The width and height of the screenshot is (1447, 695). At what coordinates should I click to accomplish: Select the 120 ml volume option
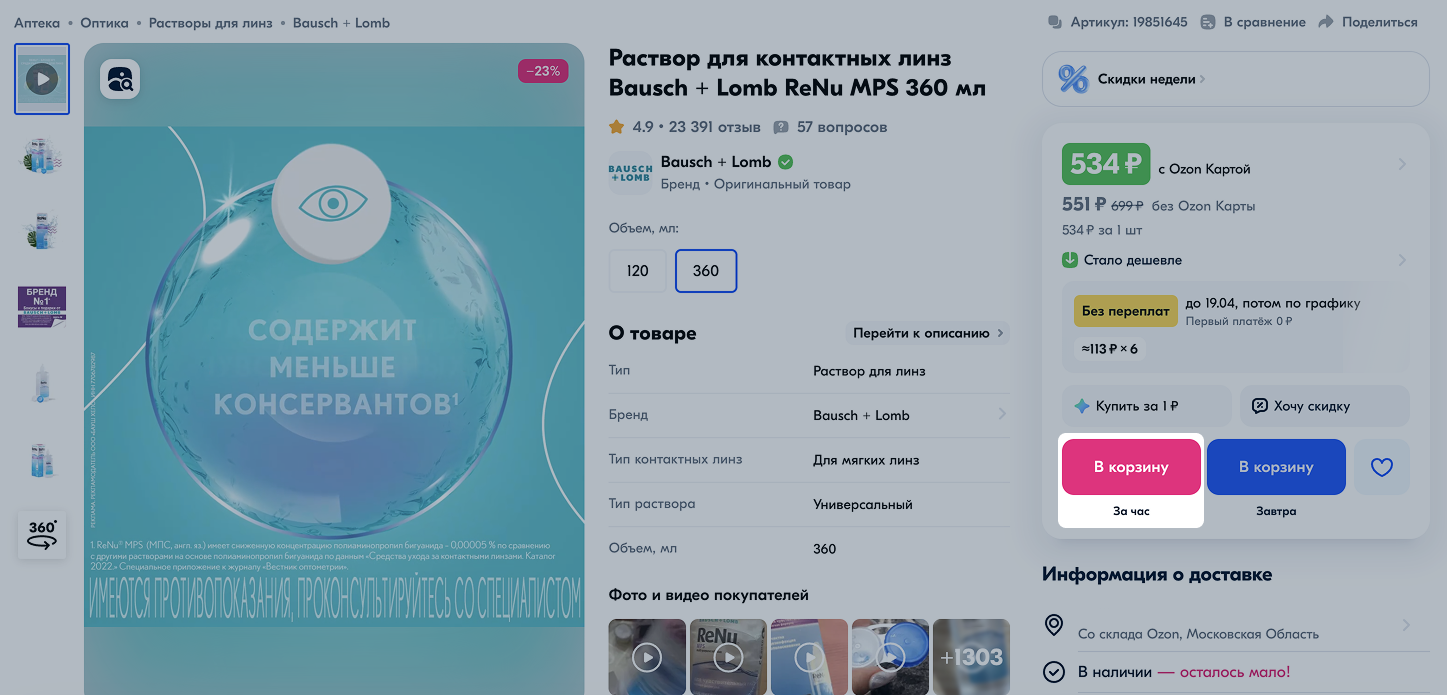coord(637,271)
